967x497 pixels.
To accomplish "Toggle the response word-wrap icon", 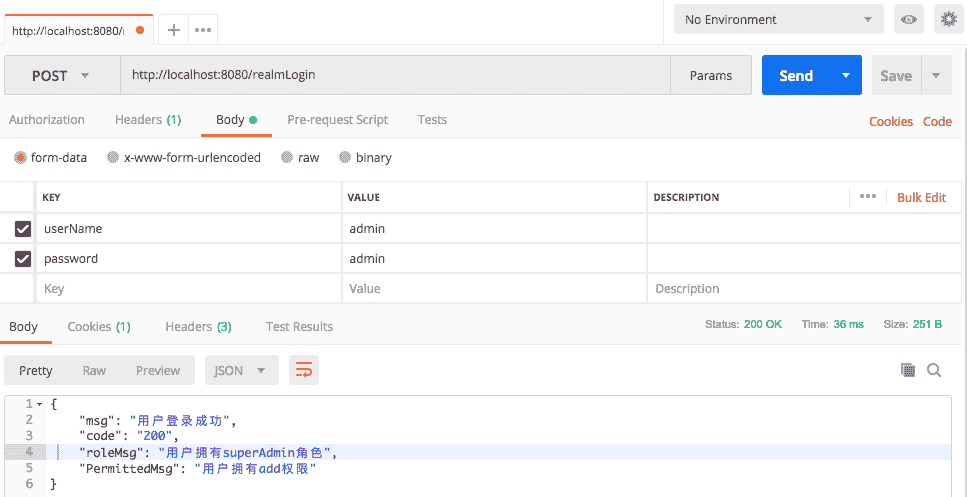I will point(304,370).
